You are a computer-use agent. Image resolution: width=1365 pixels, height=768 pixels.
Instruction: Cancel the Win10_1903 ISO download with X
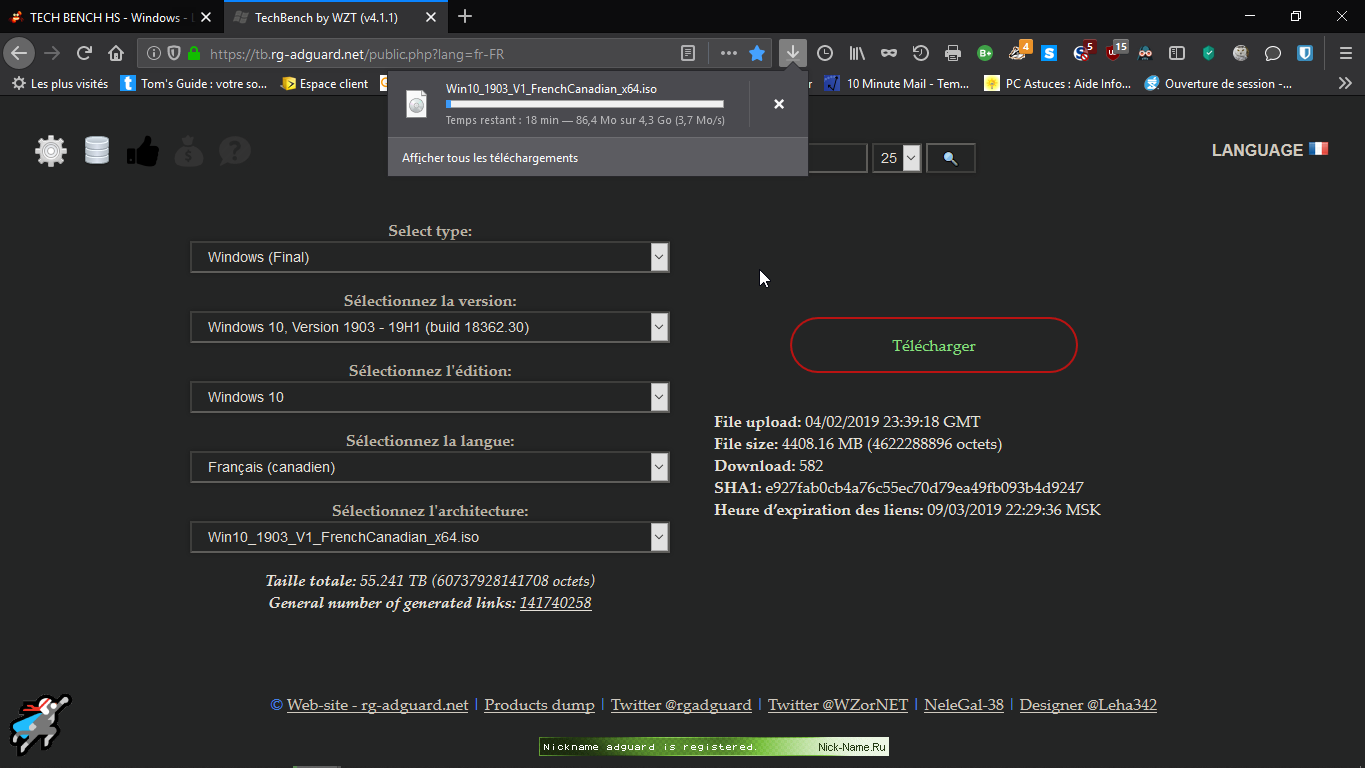pyautogui.click(x=779, y=104)
